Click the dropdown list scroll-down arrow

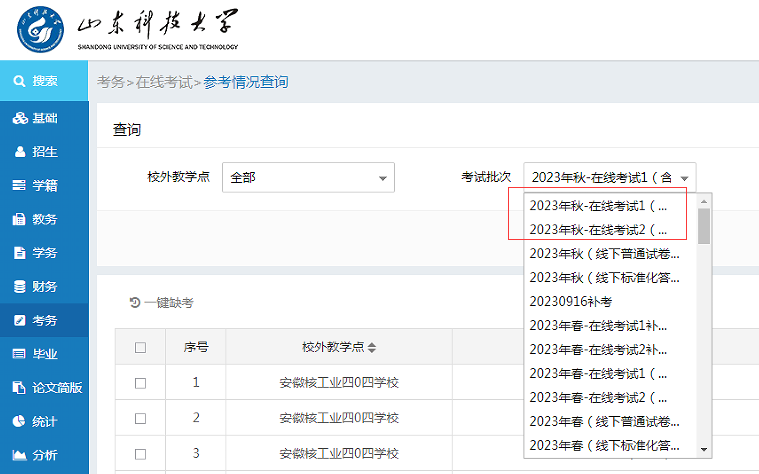704,450
